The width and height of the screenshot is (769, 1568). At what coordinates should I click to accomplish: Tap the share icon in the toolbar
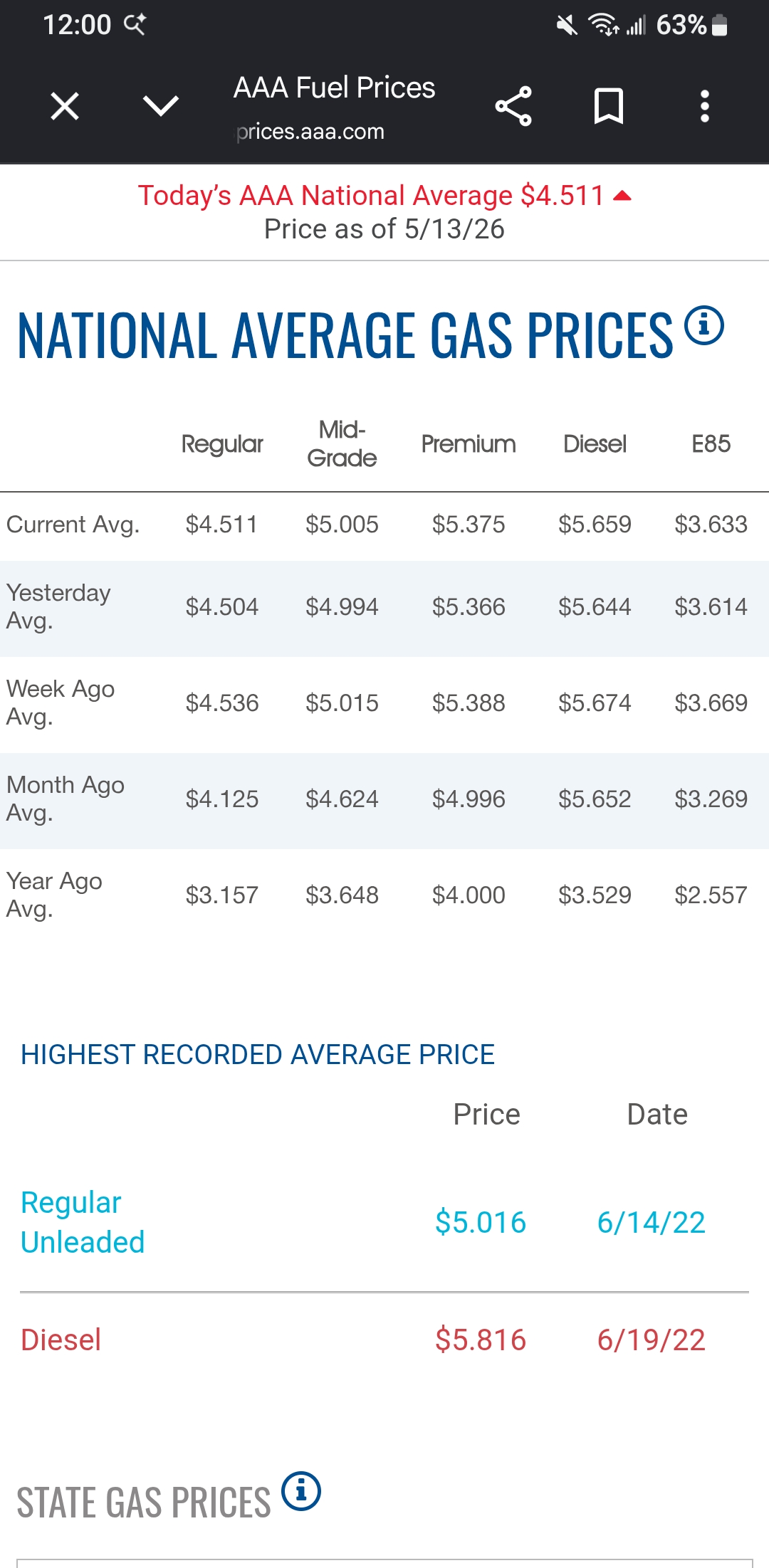click(513, 107)
